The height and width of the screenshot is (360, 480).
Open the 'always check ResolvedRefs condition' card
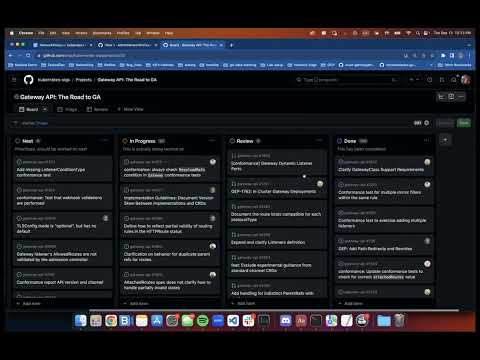pyautogui.click(x=170, y=169)
